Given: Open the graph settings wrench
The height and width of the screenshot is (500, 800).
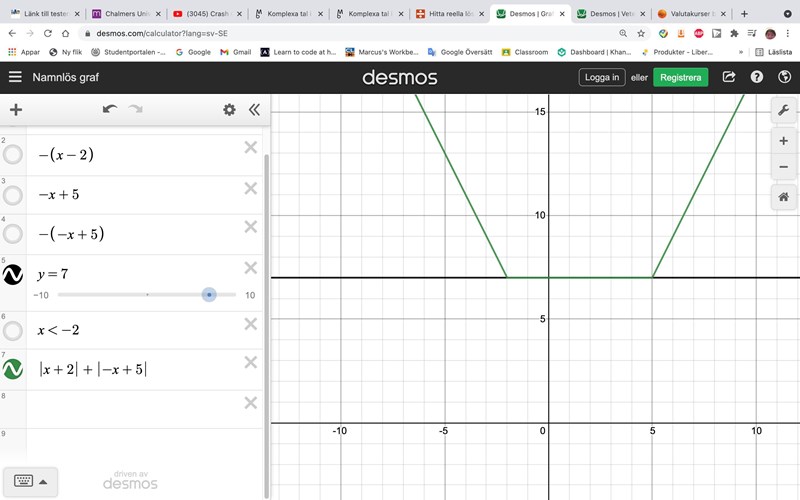Looking at the screenshot, I should tap(783, 111).
